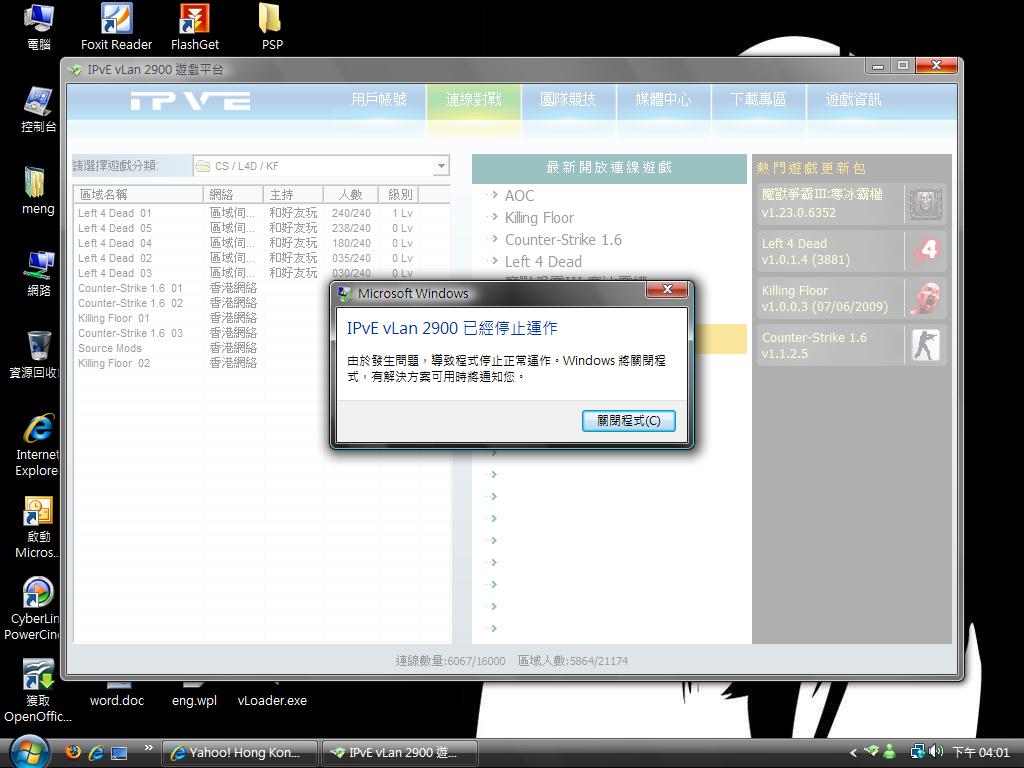The image size is (1024, 768).
Task: Click the IPvE logo in the header
Action: point(190,101)
